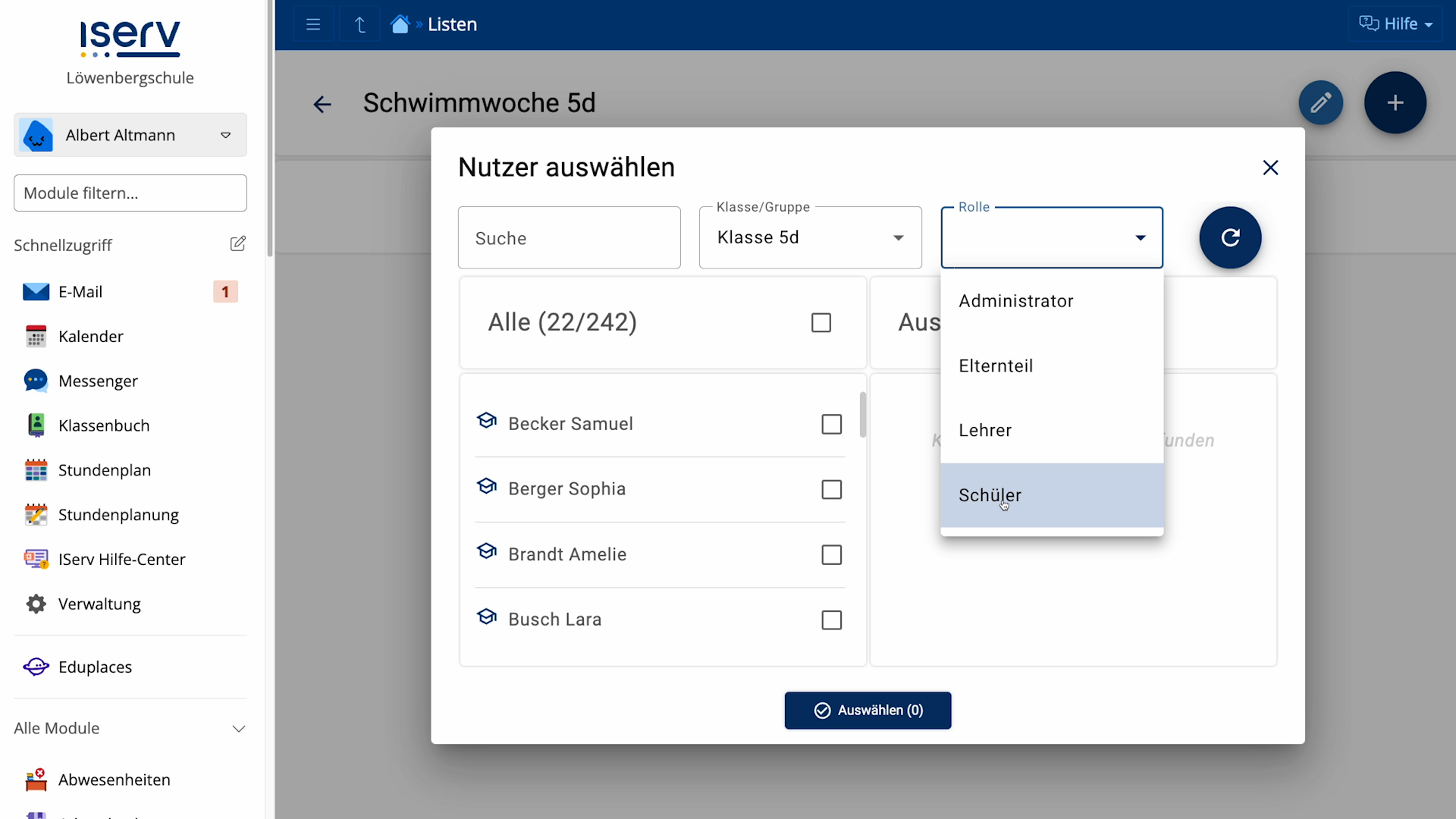Viewport: 1456px width, 819px height.
Task: Open the Messenger module icon
Action: pos(36,381)
